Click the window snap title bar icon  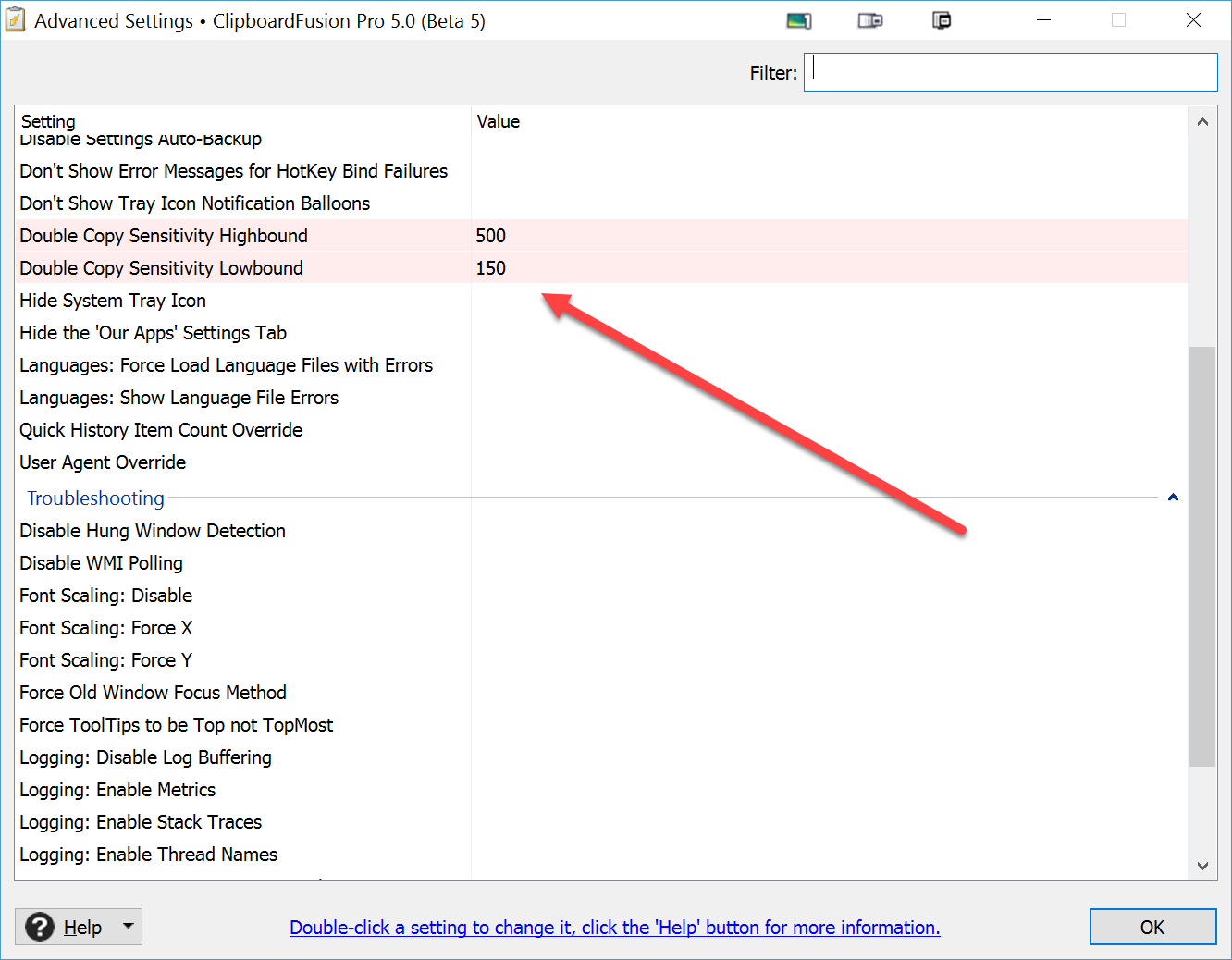(x=870, y=20)
